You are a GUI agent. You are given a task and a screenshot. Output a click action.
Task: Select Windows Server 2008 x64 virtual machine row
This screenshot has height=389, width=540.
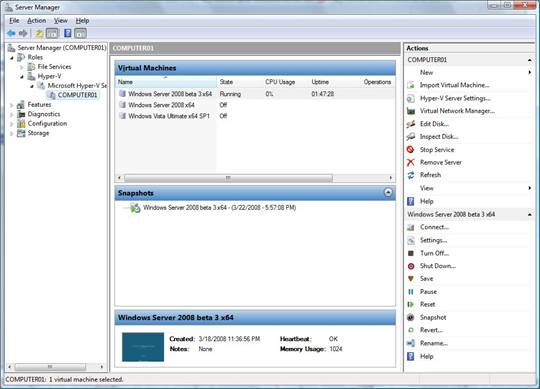(x=255, y=105)
